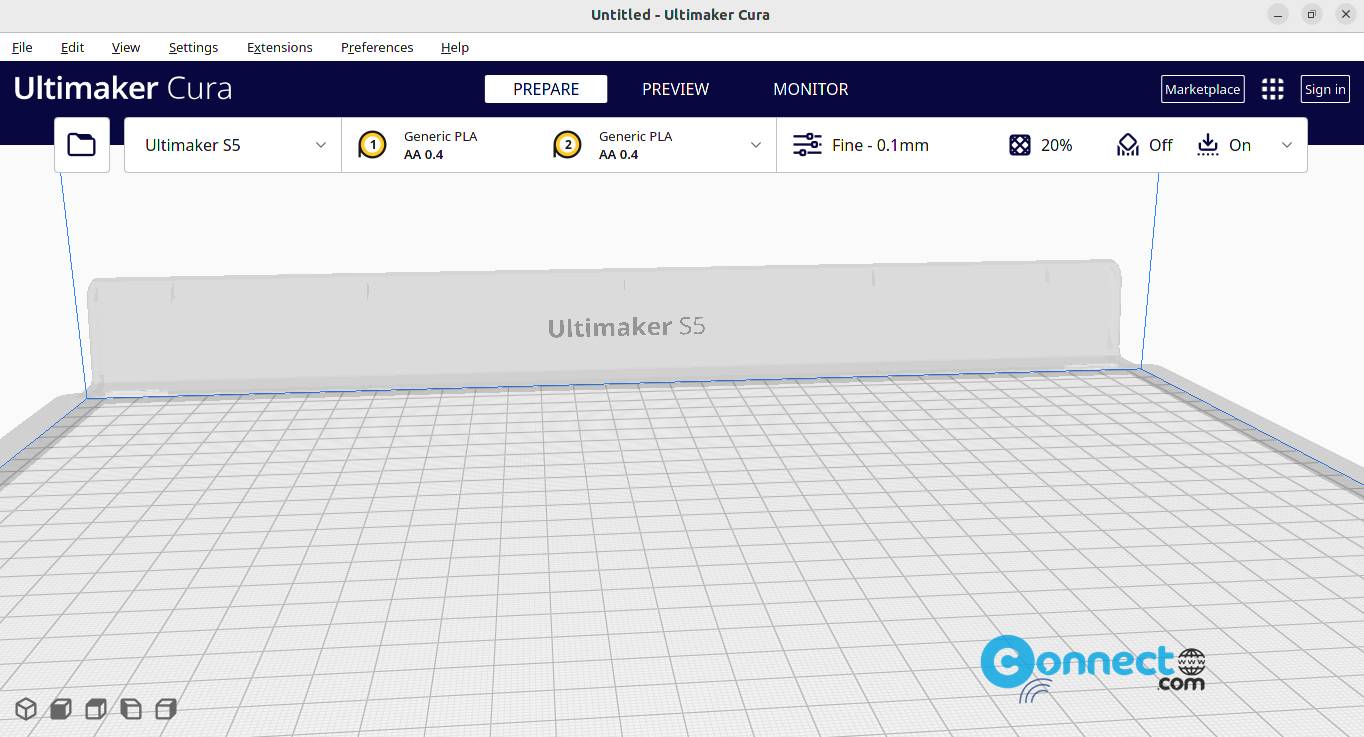The image size is (1364, 737).
Task: Switch to the PREVIEW stage tab
Action: [676, 89]
